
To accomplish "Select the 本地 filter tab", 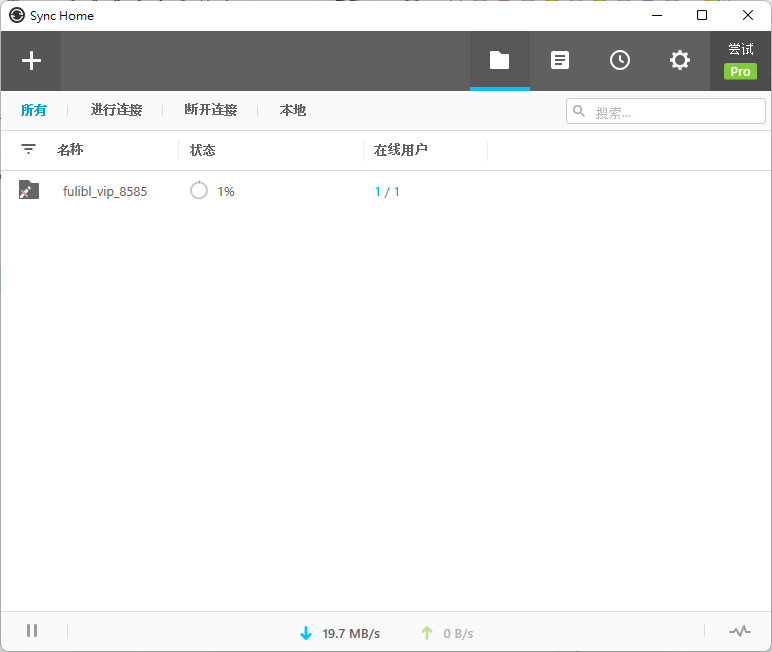I will [293, 110].
